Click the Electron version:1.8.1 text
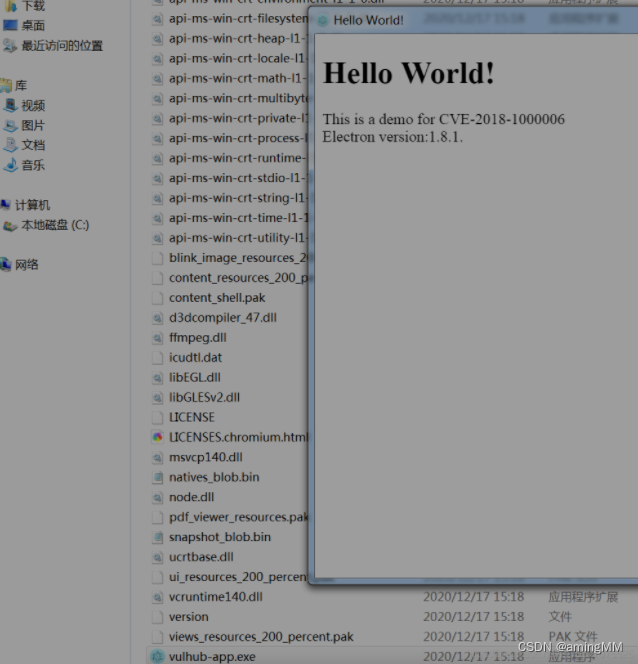Screen dimensions: 638x664 click(x=392, y=137)
